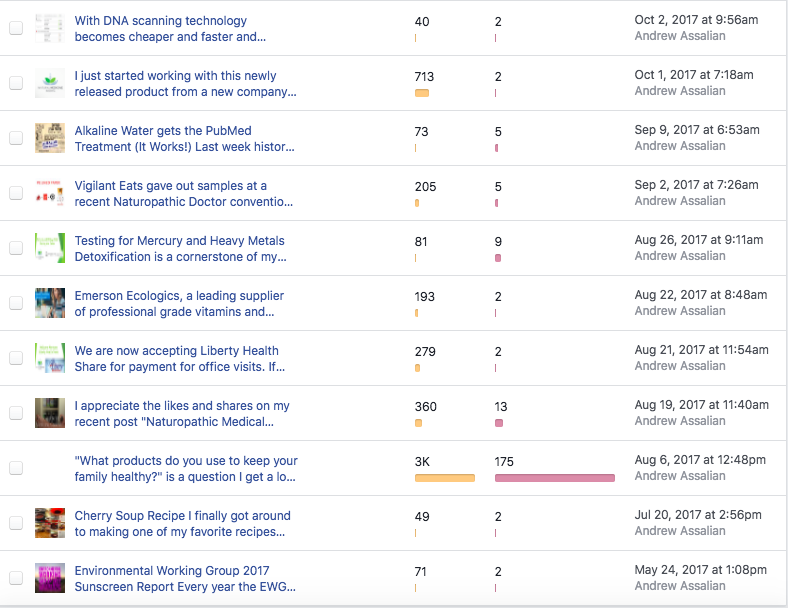The width and height of the screenshot is (788, 608).
Task: Select the DNA scanning technology post checkbox
Action: [16, 28]
